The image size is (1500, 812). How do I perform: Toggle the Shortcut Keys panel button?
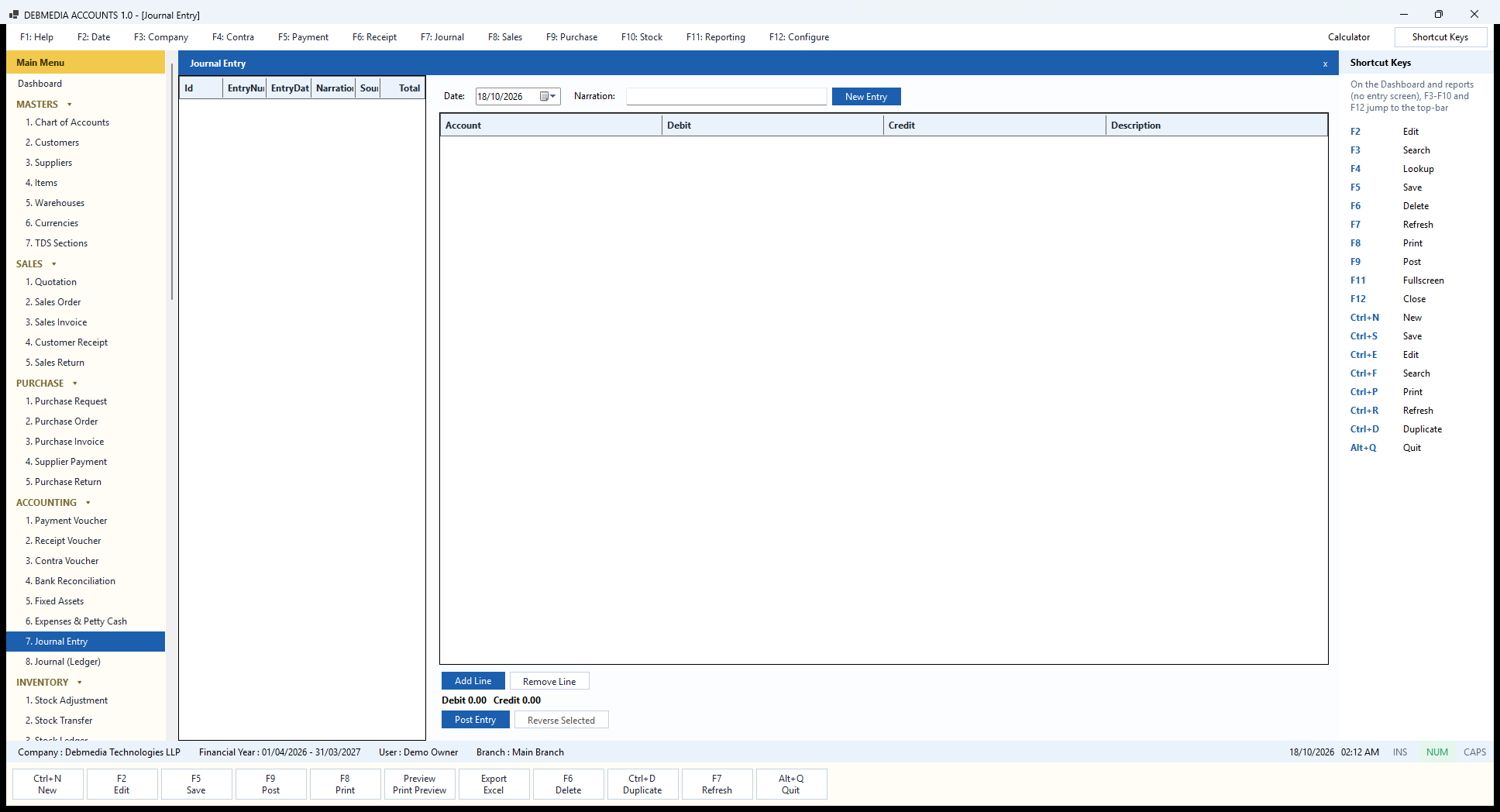click(x=1440, y=37)
